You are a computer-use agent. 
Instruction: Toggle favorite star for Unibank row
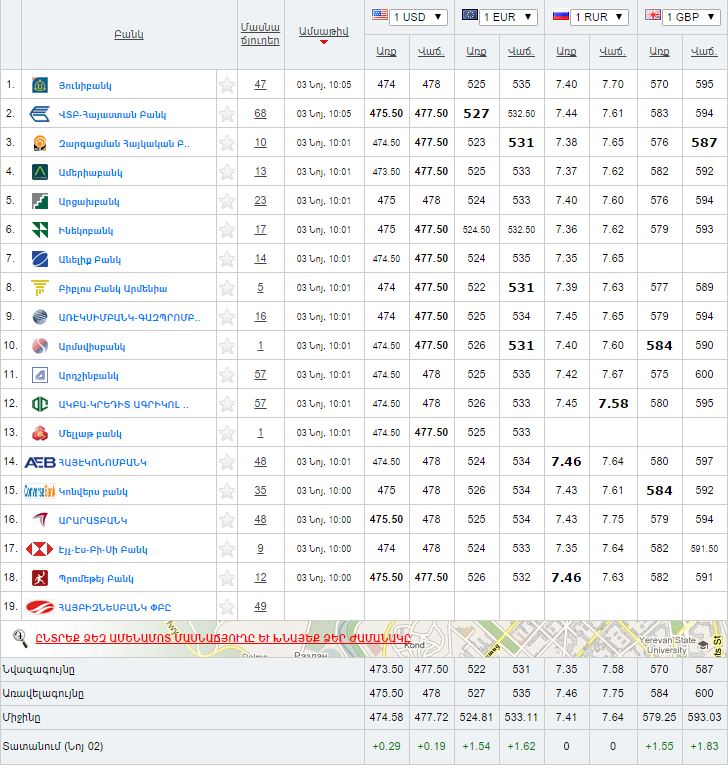(x=227, y=85)
